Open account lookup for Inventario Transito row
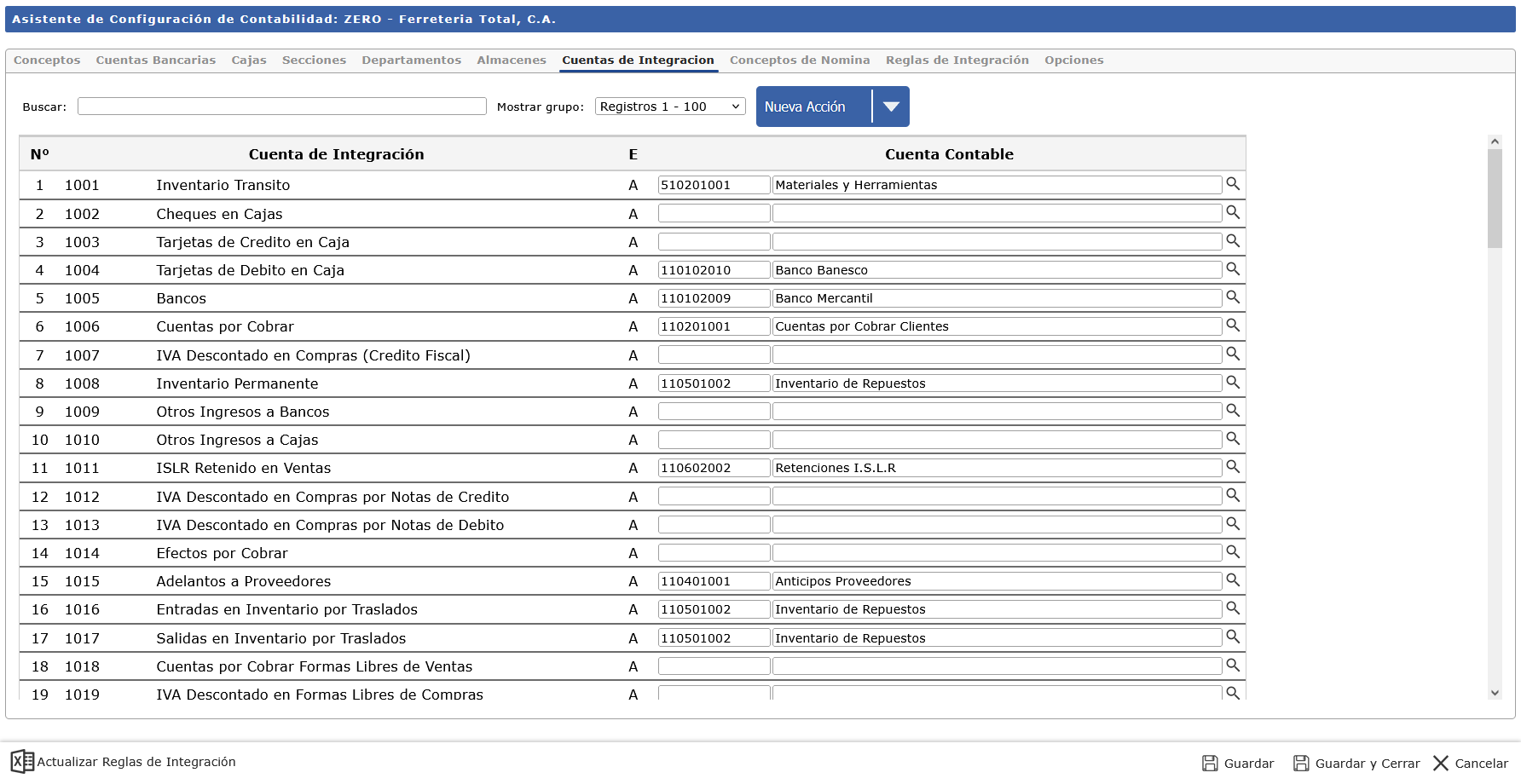Viewport: 1521px width, 784px height. tap(1234, 184)
